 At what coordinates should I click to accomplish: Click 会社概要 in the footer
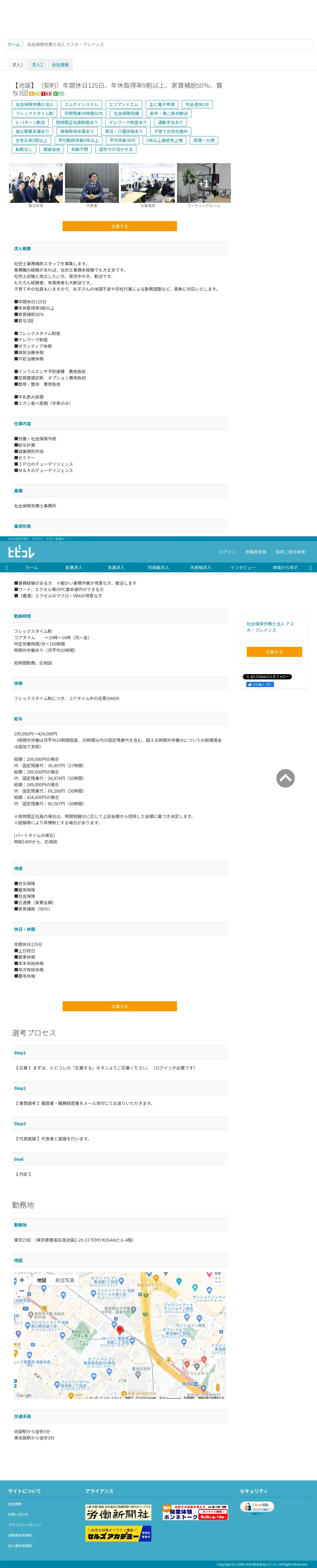tap(15, 1503)
